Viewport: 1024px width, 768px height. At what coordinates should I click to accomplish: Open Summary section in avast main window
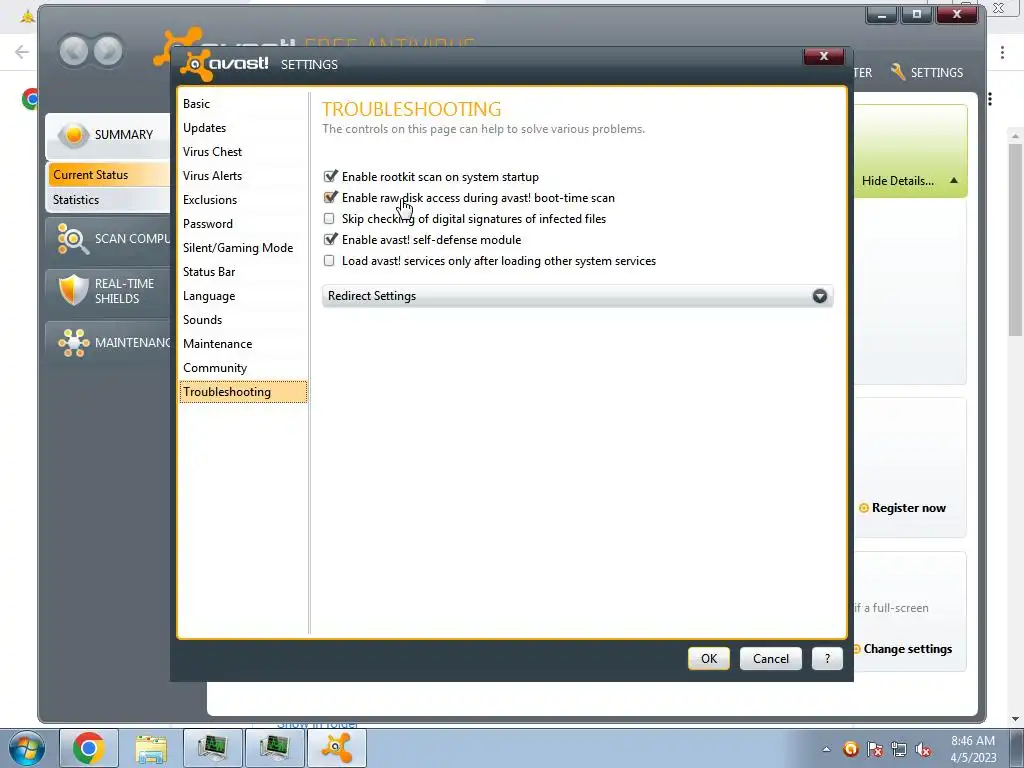pyautogui.click(x=108, y=135)
